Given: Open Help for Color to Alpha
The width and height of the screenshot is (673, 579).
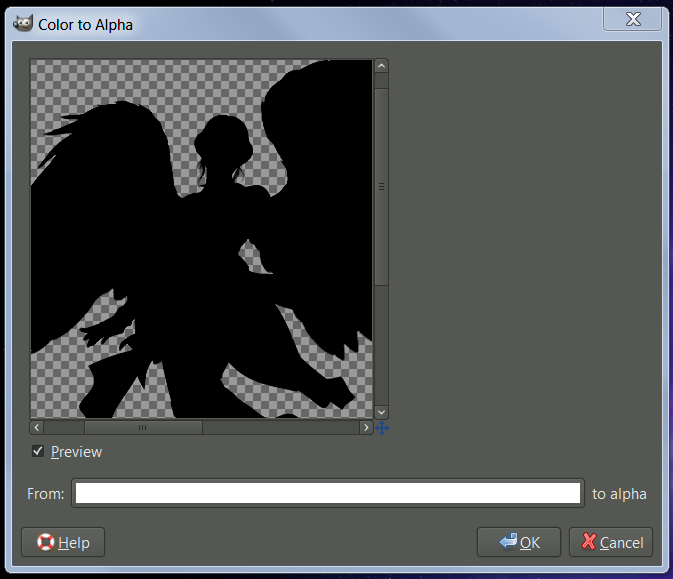Looking at the screenshot, I should pyautogui.click(x=63, y=542).
